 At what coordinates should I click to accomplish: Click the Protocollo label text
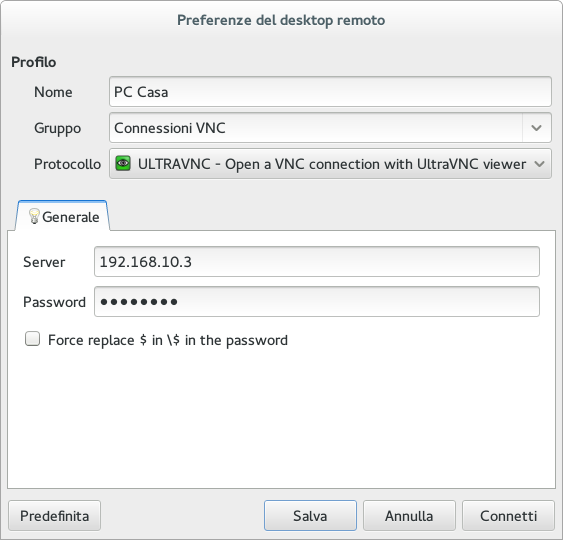(68, 164)
